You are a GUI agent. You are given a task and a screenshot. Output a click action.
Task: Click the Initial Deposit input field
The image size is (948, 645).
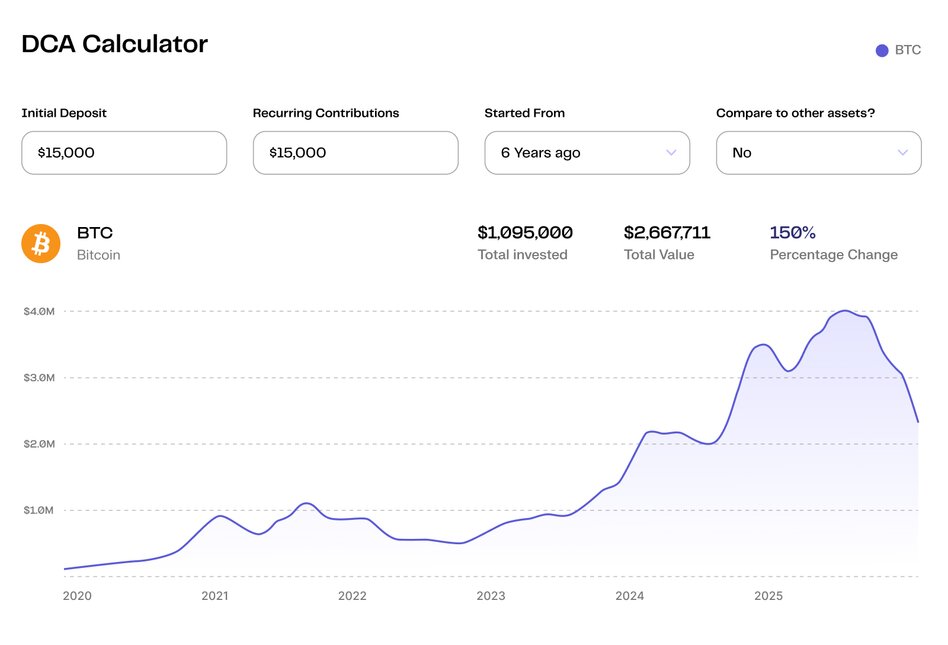click(x=124, y=153)
